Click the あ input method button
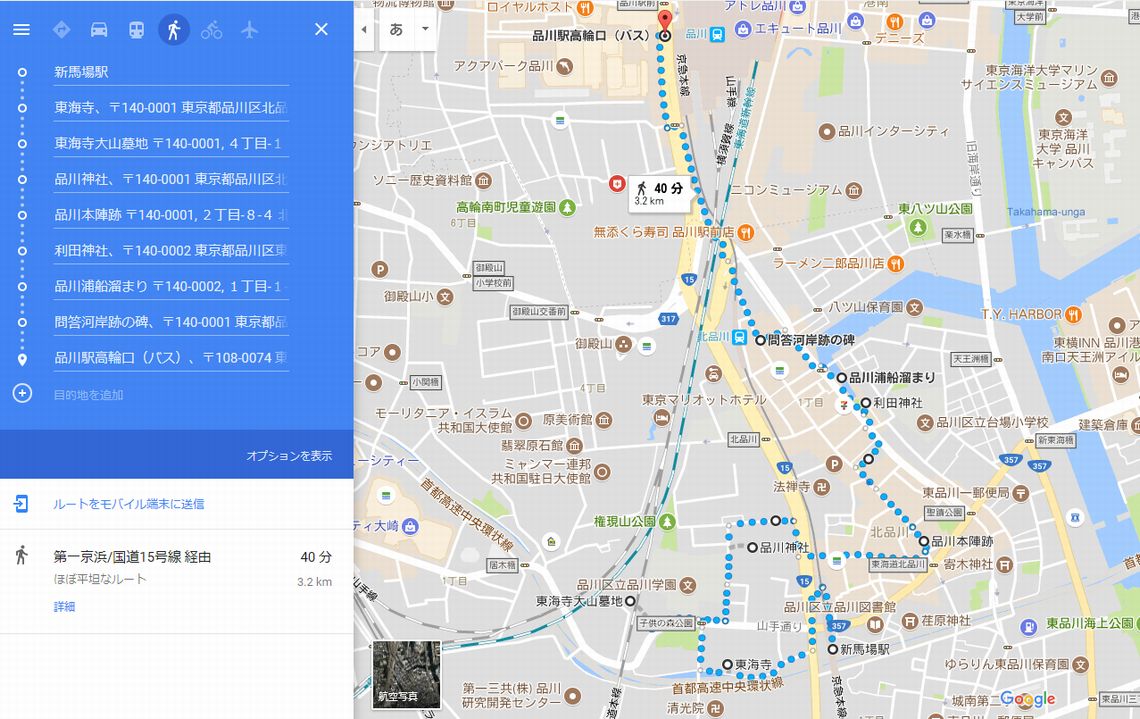1140x719 pixels. (x=396, y=30)
